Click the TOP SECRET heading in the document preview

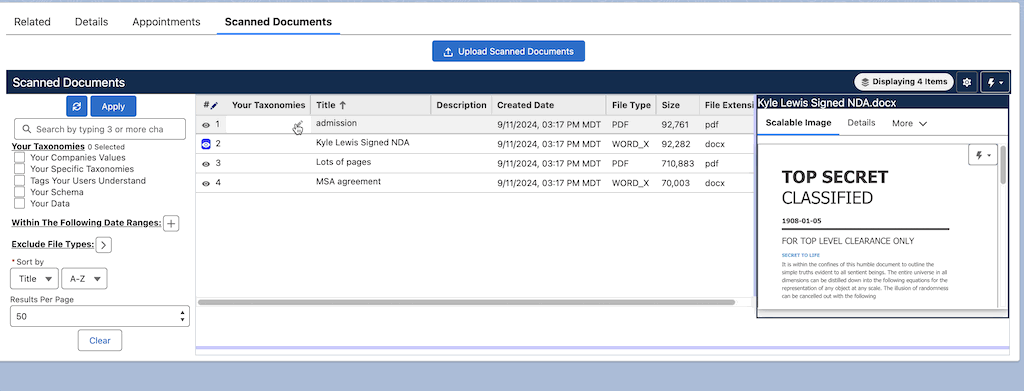coord(835,177)
